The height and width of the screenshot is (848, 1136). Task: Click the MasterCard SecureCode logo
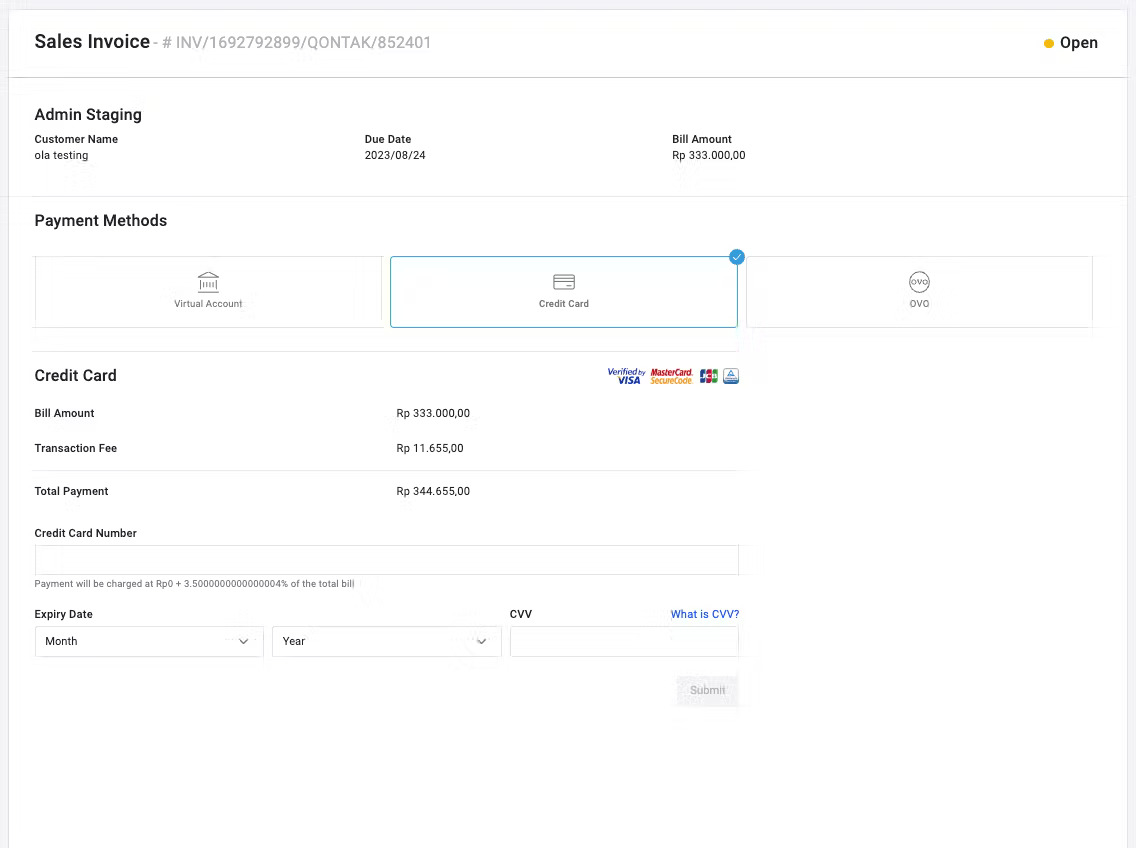coord(671,376)
